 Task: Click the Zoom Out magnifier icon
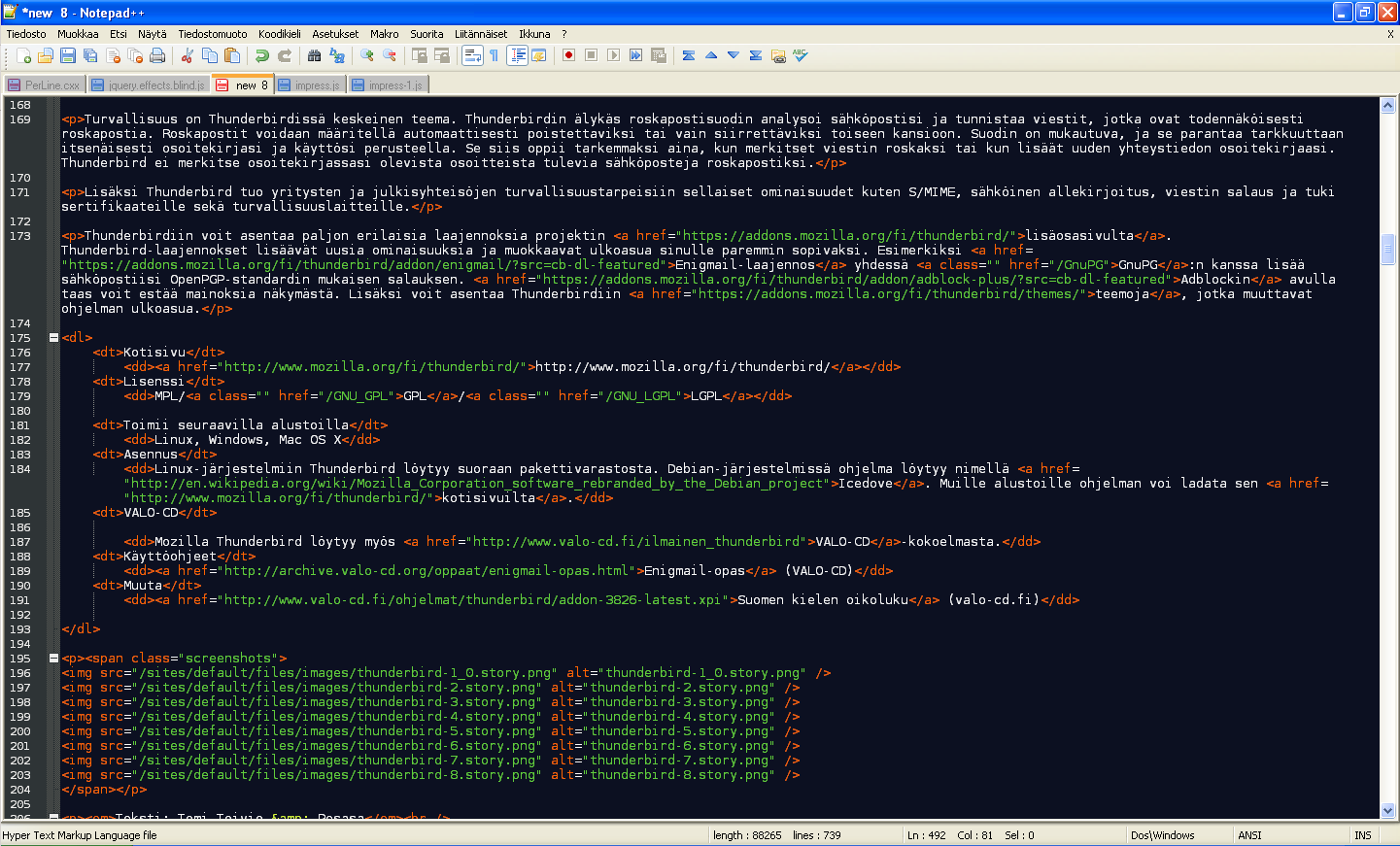[x=390, y=55]
